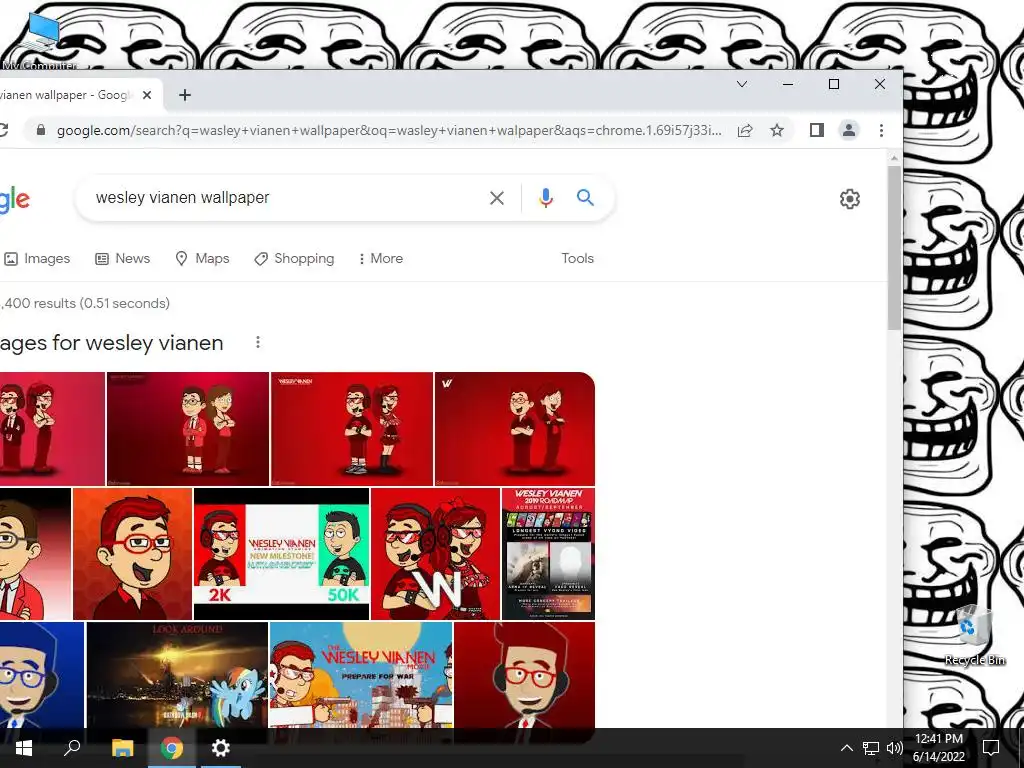Open Windows taskbar search
This screenshot has width=1024, height=768.
[x=72, y=748]
